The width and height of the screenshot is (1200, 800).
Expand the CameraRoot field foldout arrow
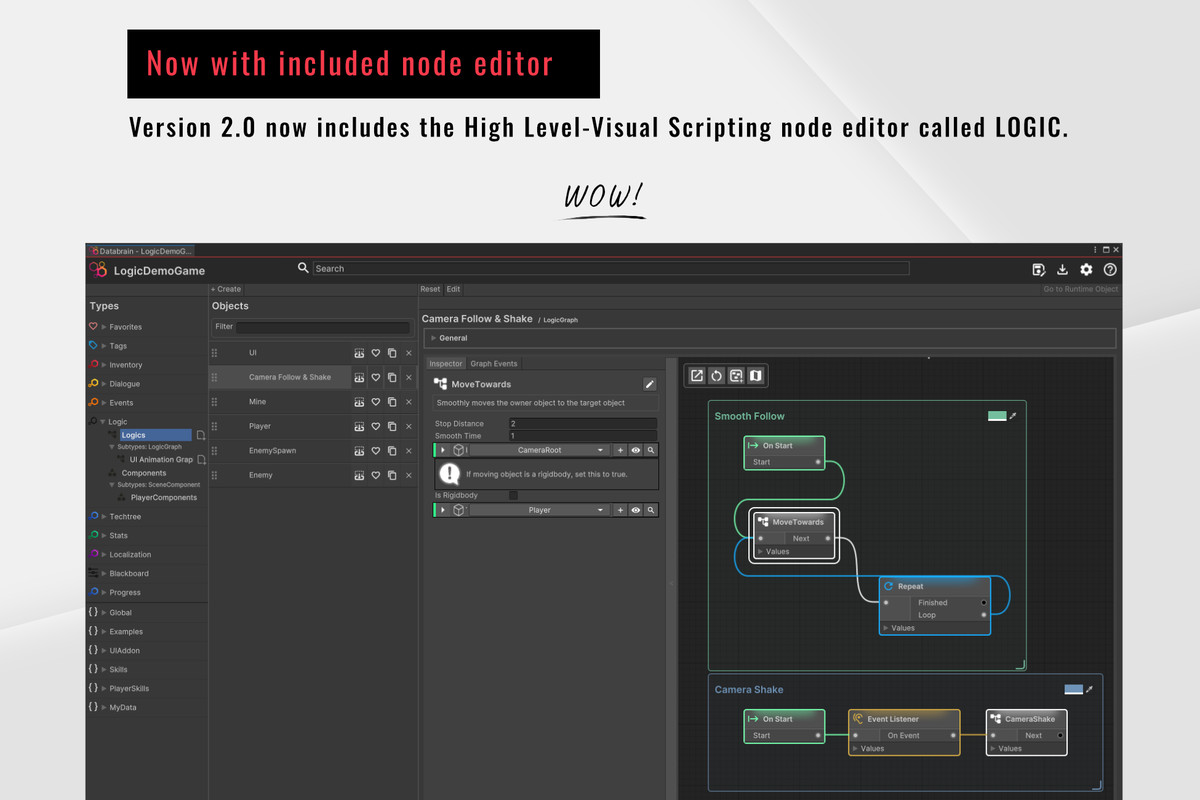443,451
